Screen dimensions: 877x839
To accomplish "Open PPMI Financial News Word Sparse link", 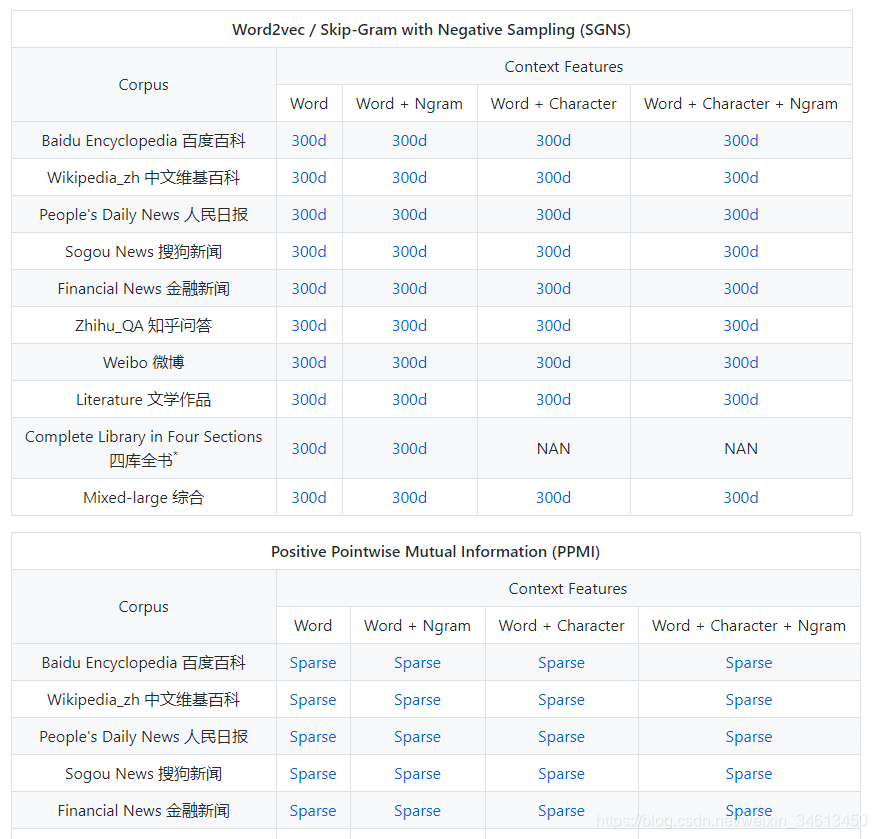I will point(313,810).
